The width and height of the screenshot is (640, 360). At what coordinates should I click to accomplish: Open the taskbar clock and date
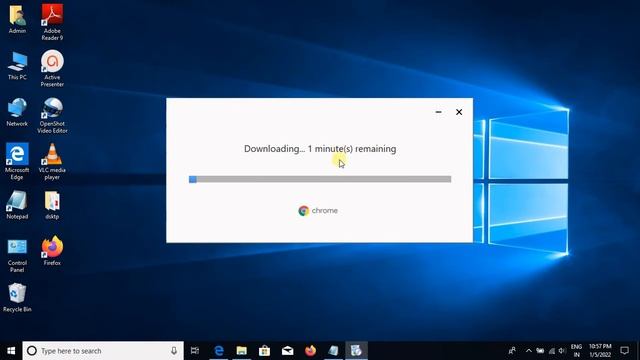point(600,351)
